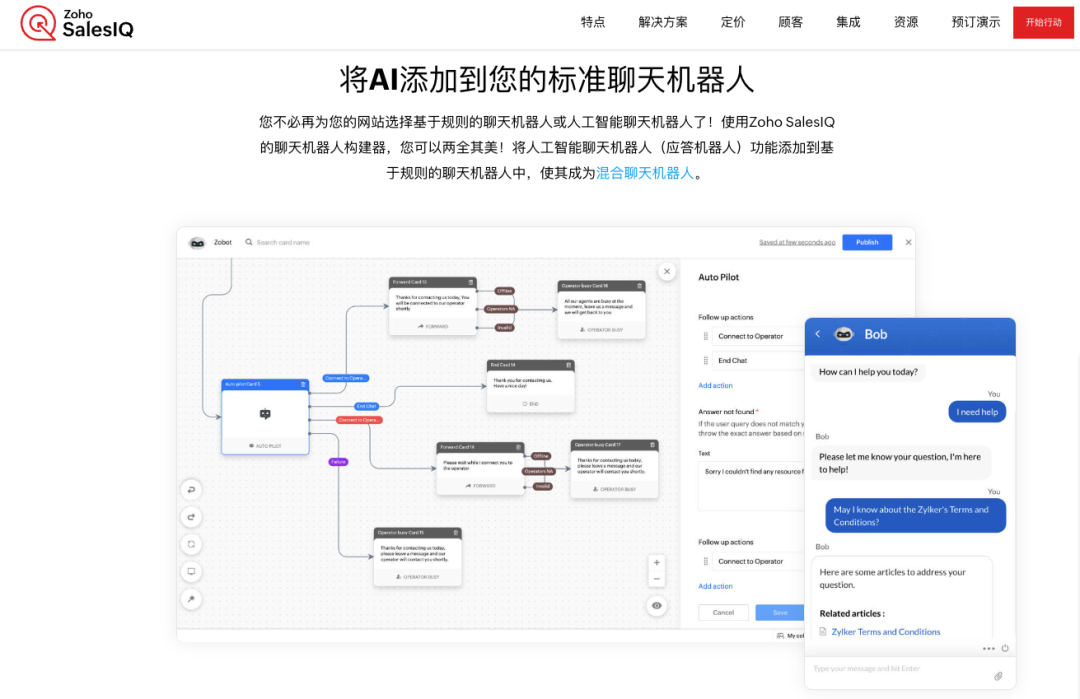Click the pin tool icon on canvas toolbar

pos(191,598)
